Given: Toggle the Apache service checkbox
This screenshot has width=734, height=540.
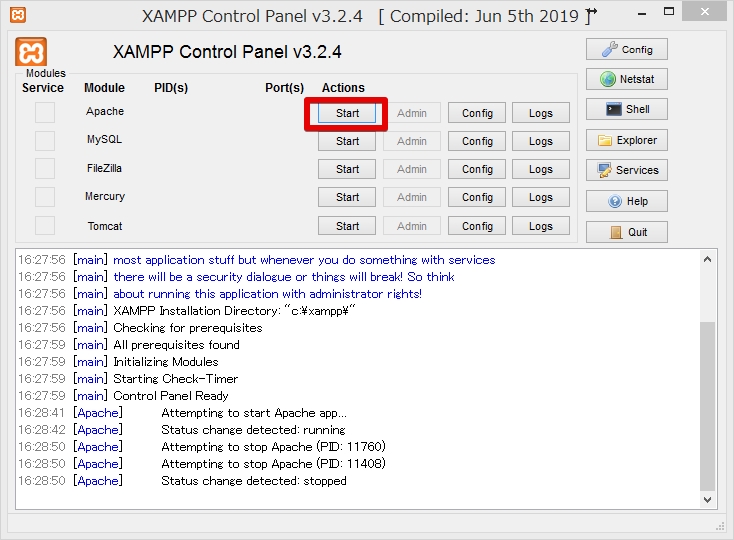Looking at the screenshot, I should pyautogui.click(x=45, y=112).
